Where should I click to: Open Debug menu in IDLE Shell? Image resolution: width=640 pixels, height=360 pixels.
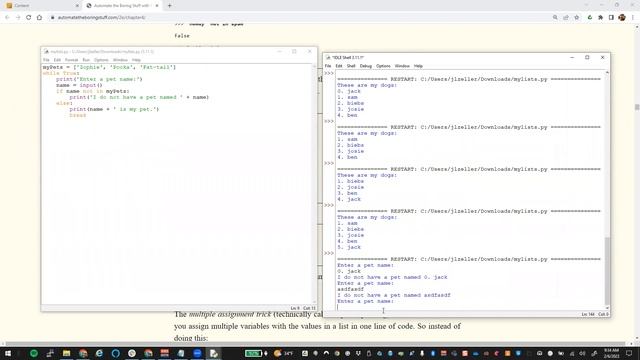click(x=366, y=66)
